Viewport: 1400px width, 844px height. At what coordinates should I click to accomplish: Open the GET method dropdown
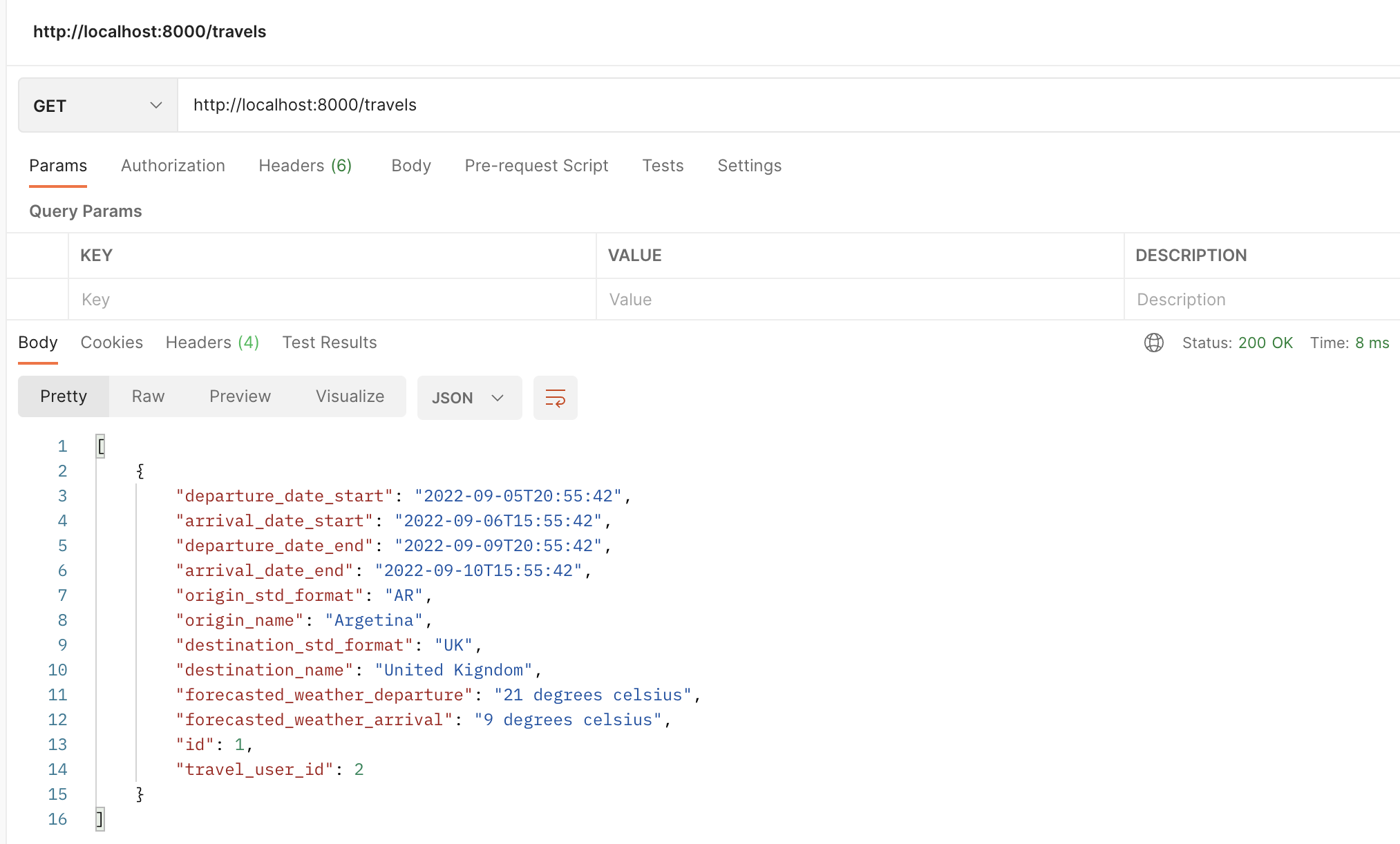coord(98,105)
